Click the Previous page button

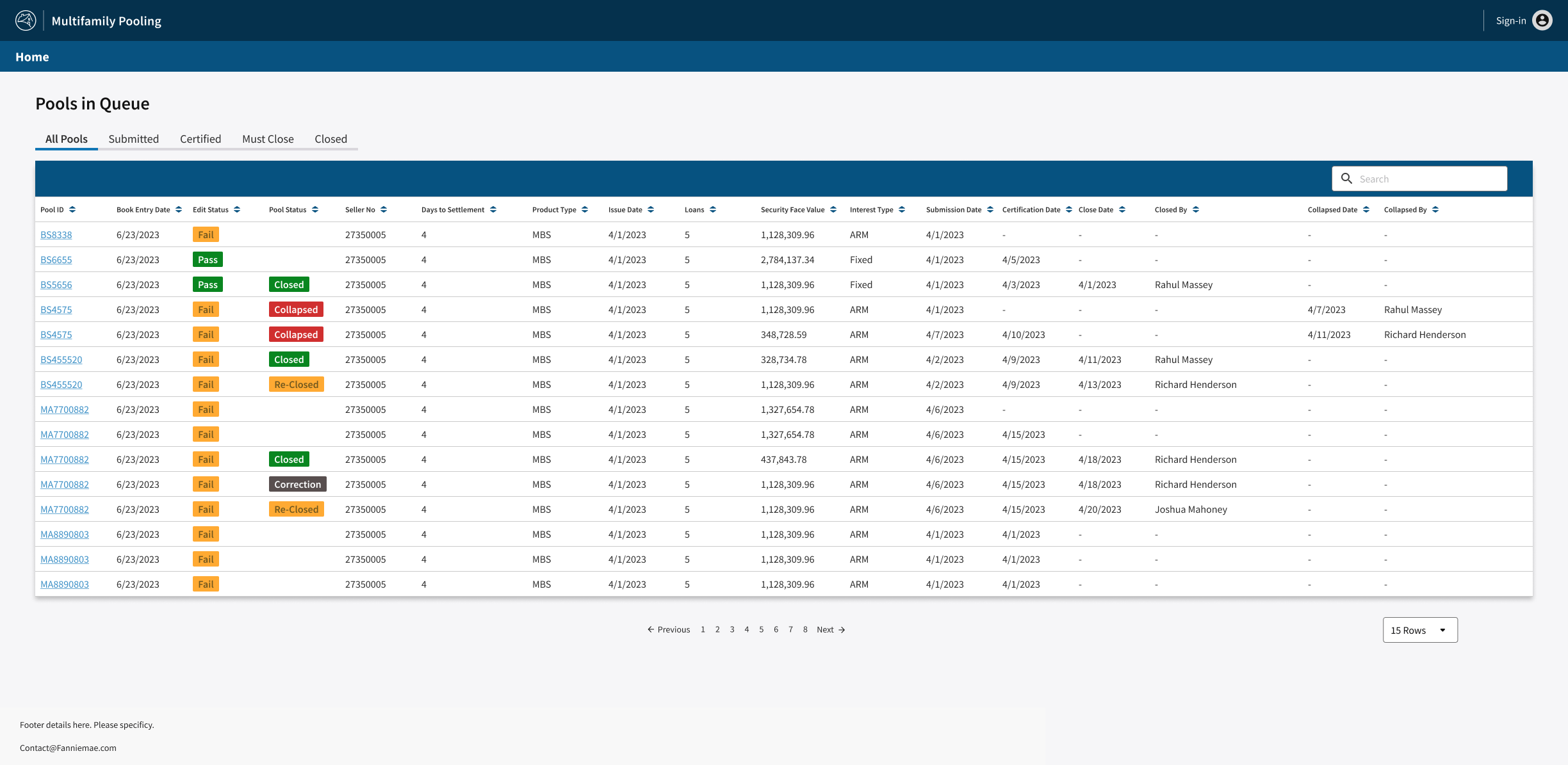[669, 630]
